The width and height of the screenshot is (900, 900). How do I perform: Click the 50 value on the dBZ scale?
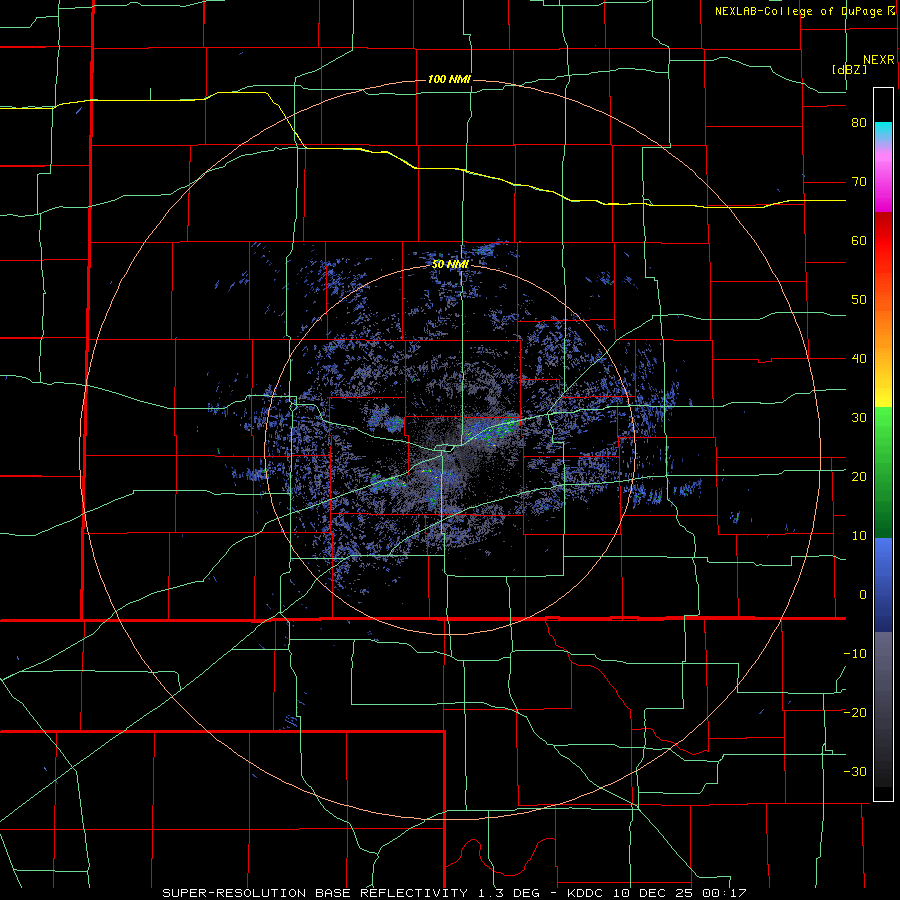pyautogui.click(x=859, y=300)
